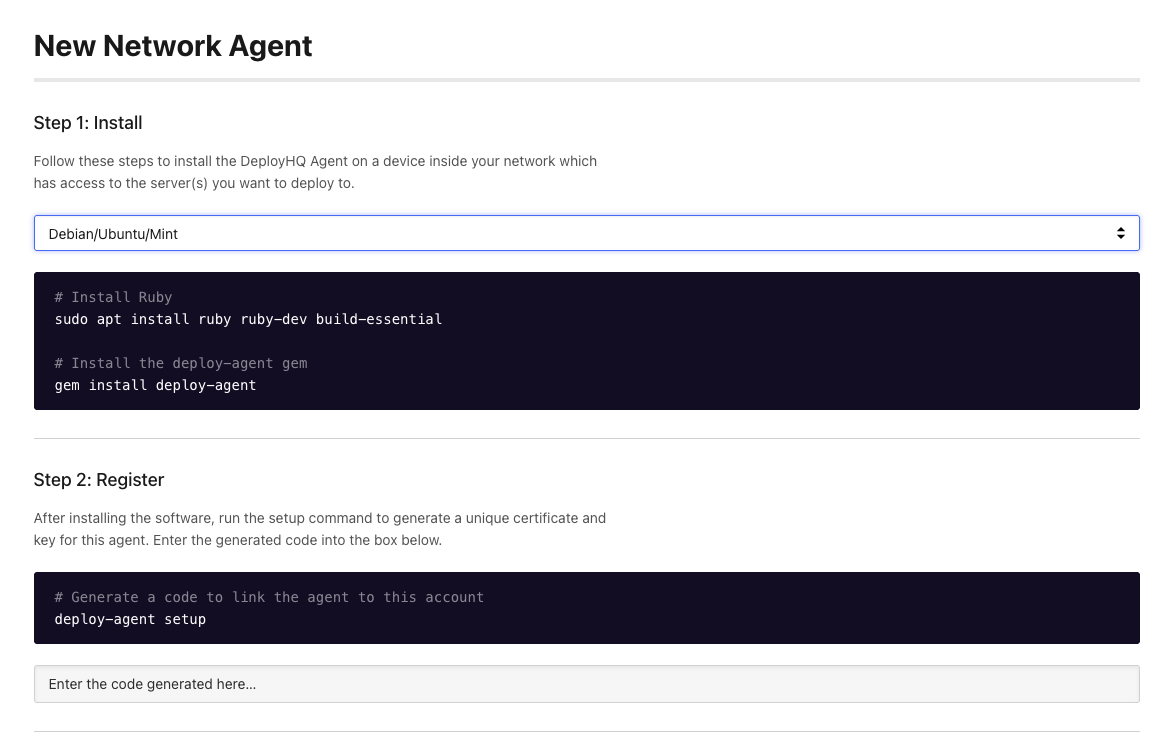Expand the OS list to choose another distribution
The height and width of the screenshot is (747, 1174).
[586, 232]
